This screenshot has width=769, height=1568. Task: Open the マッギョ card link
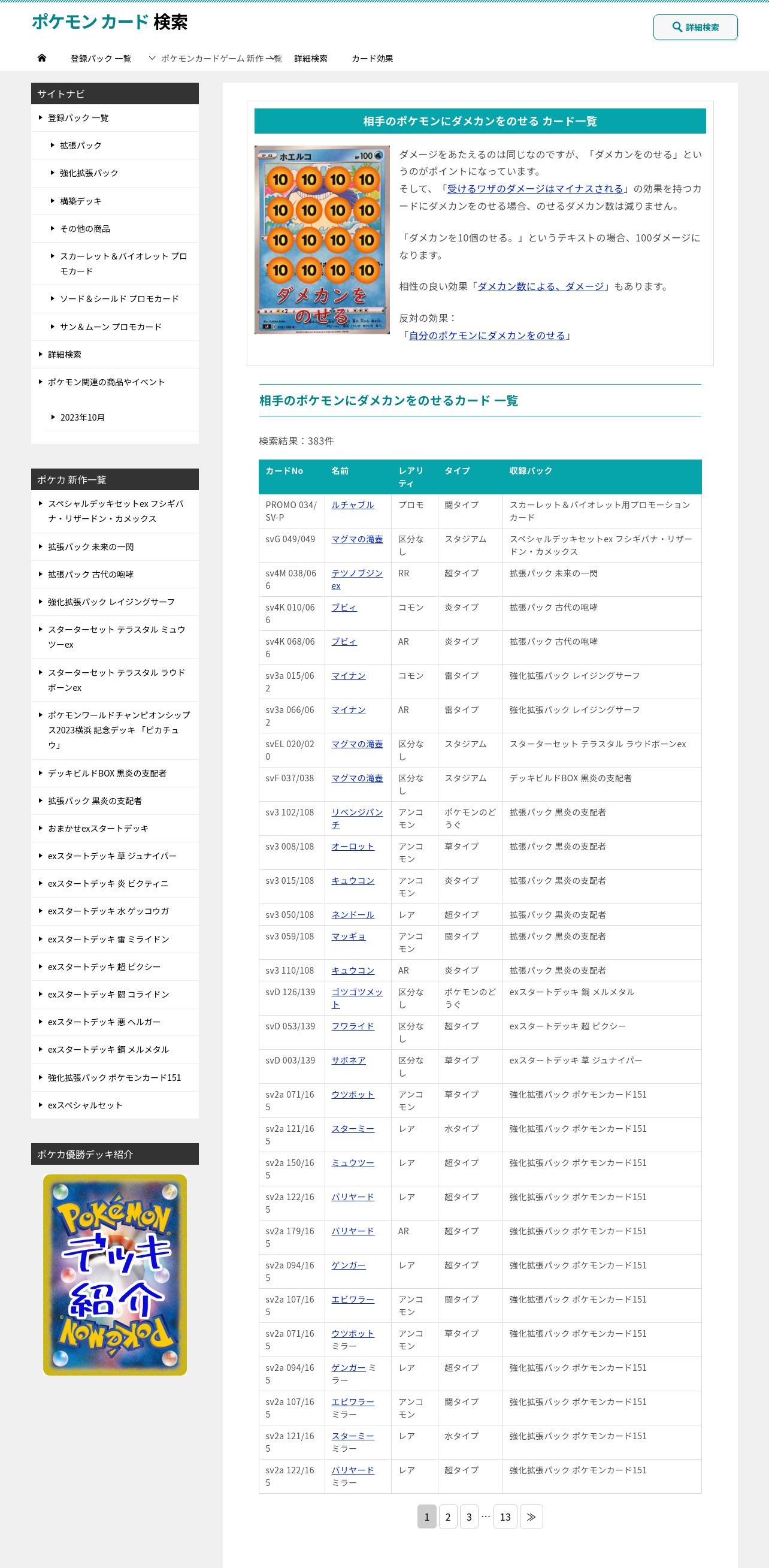pyautogui.click(x=349, y=936)
